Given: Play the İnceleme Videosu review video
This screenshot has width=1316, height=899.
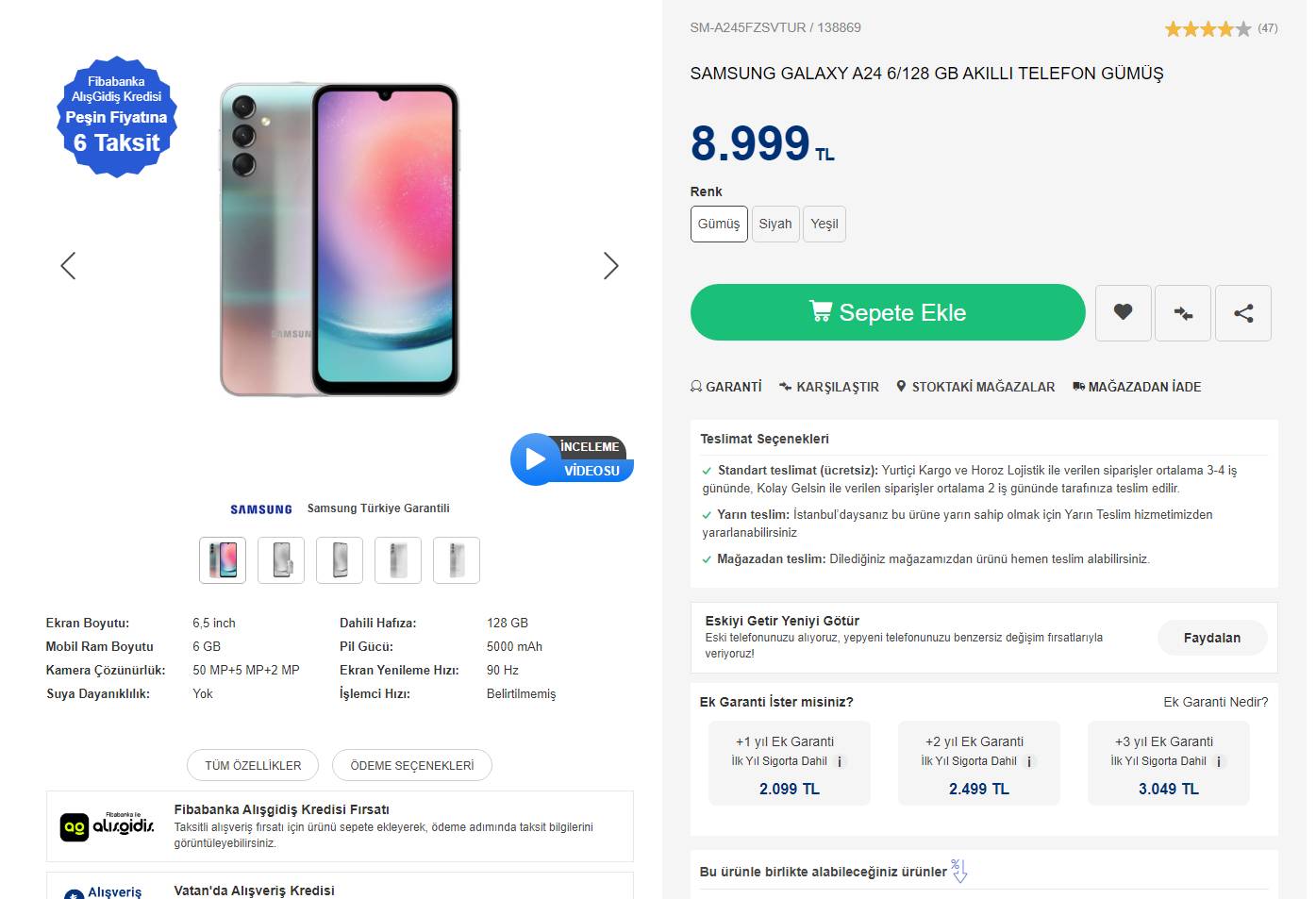Looking at the screenshot, I should click(x=536, y=458).
